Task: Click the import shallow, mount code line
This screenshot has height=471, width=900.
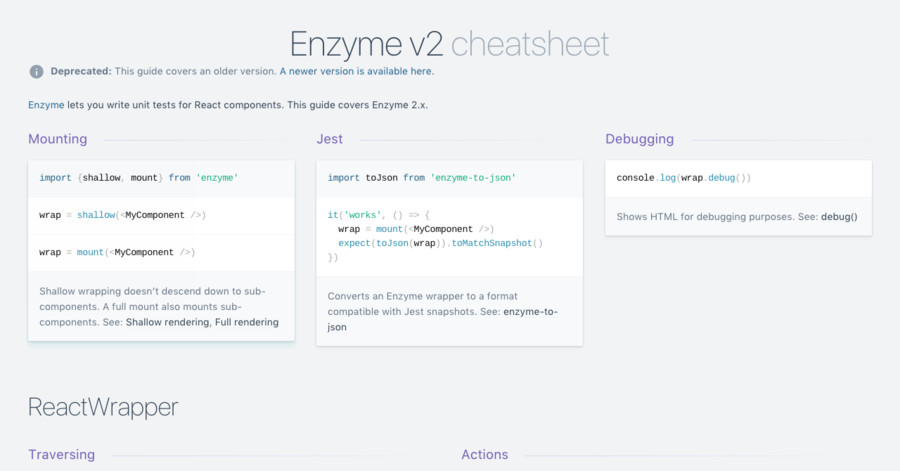Action: (139, 178)
